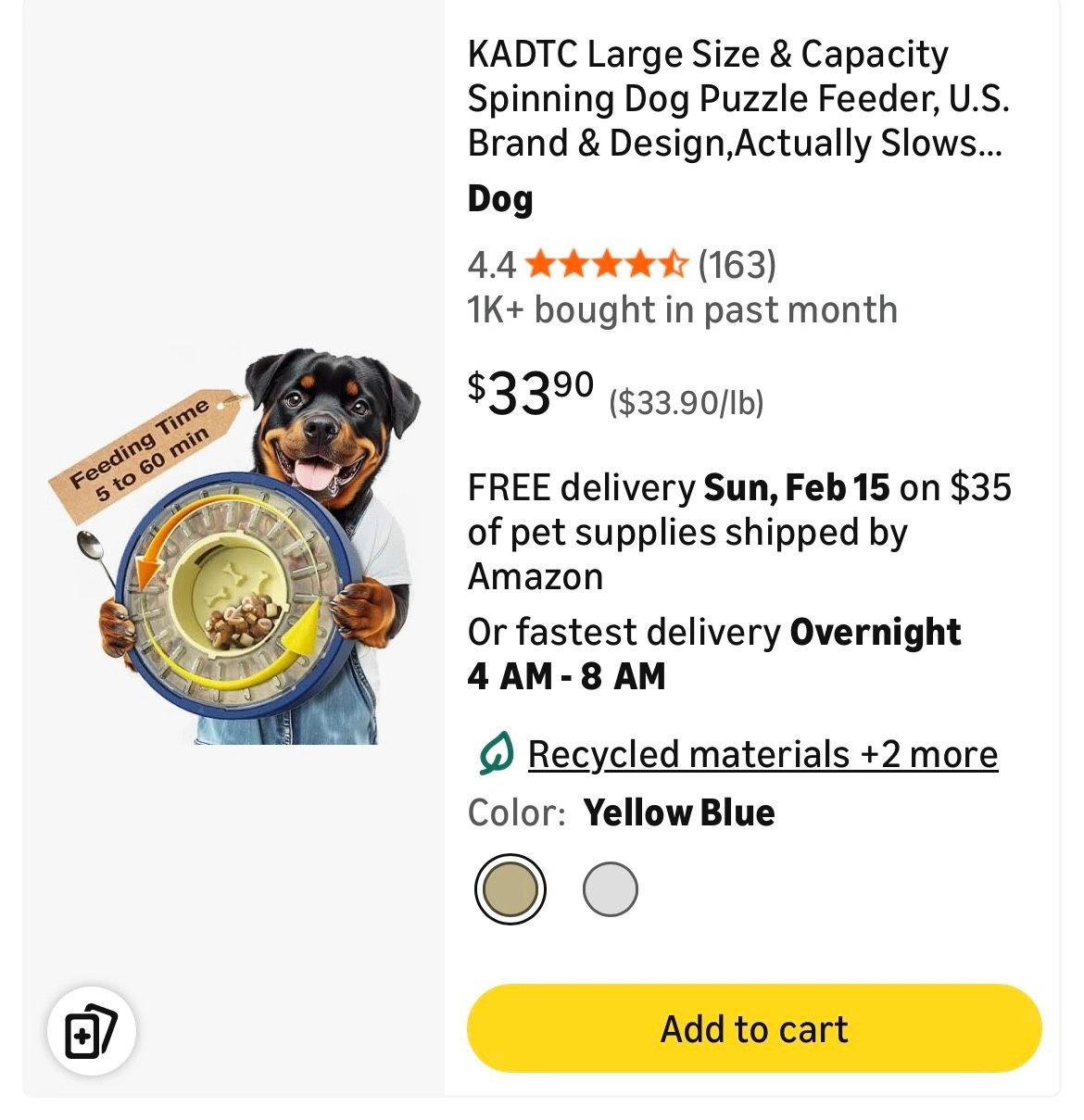Viewport: 1084px width, 1120px height.
Task: Click the add-to-compare cards icon
Action: coord(91,1031)
